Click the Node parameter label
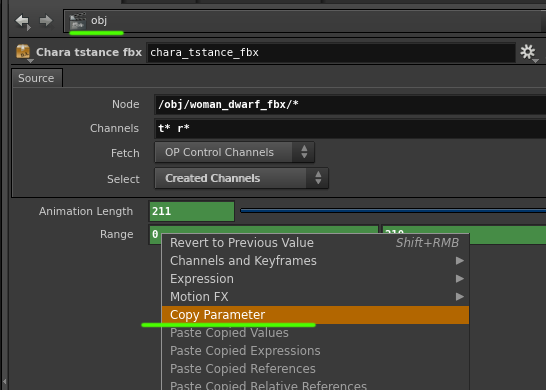The image size is (546, 390). [x=126, y=104]
